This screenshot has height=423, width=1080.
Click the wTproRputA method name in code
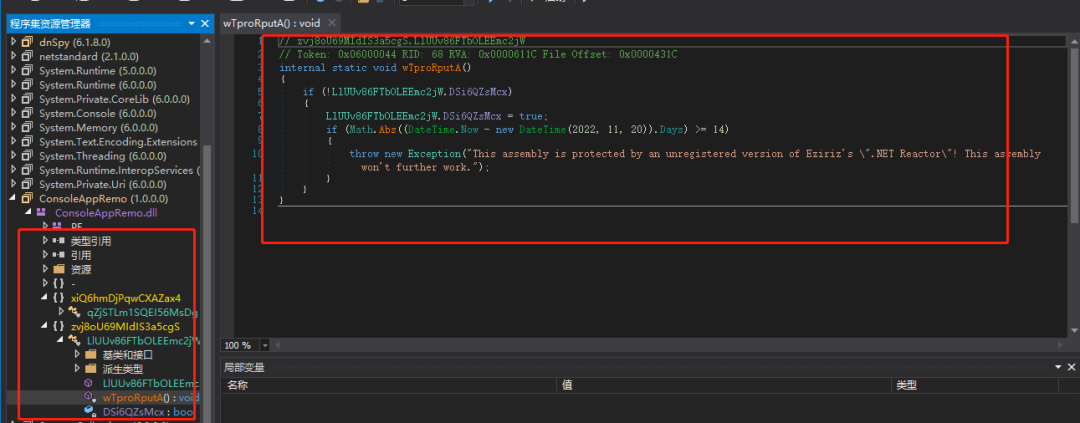[430, 68]
